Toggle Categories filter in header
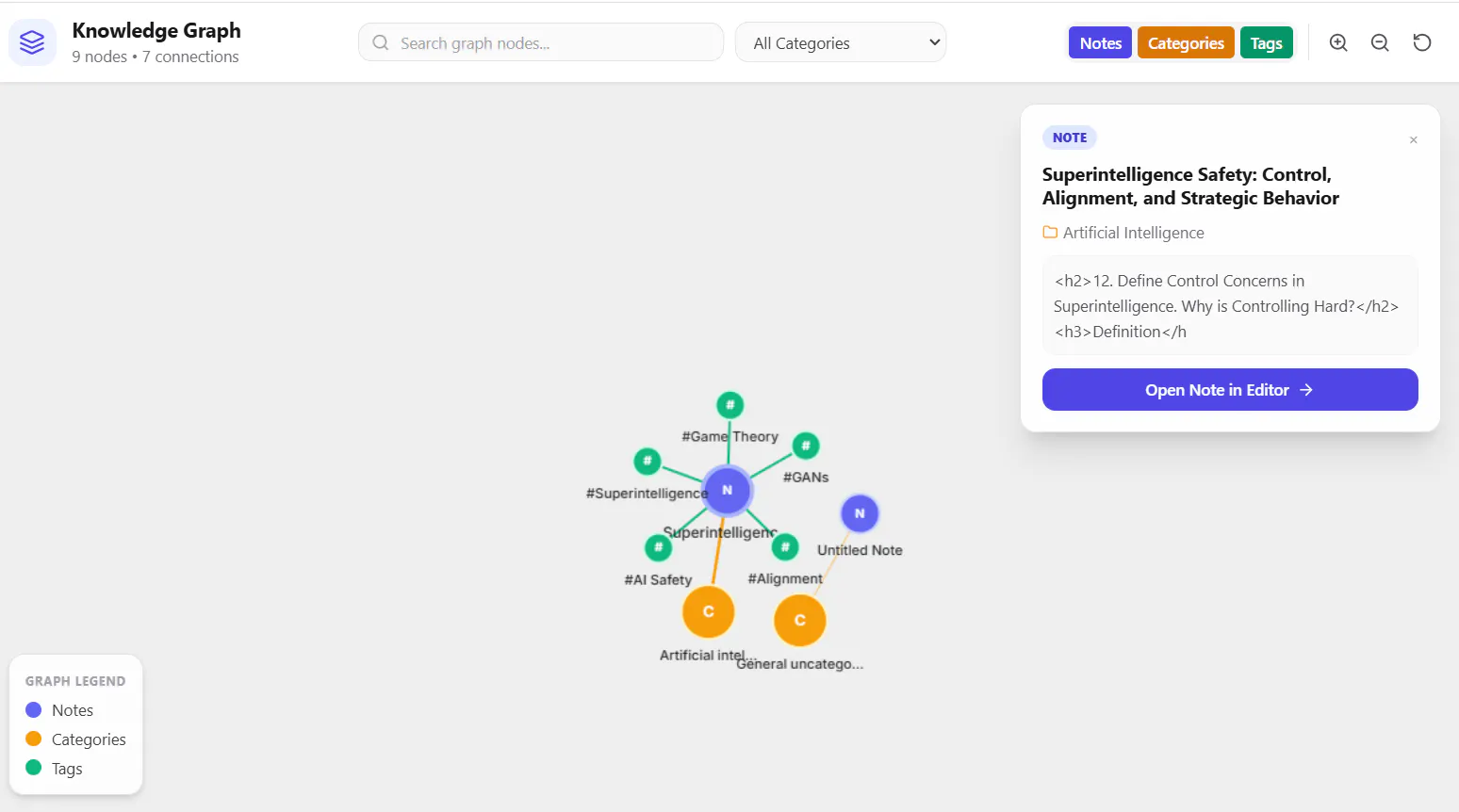Image resolution: width=1459 pixels, height=812 pixels. (x=1186, y=43)
